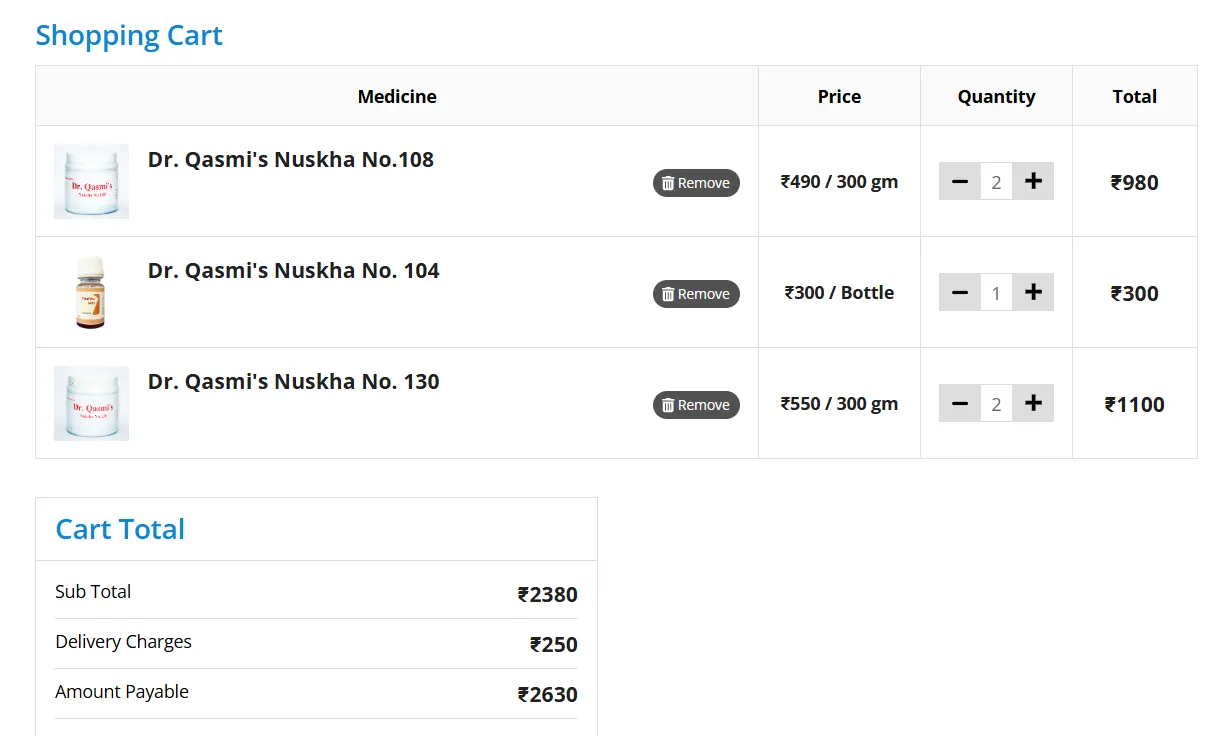Open Dr. Qasmi's Nuskha No. 130 link
1214x736 pixels.
tap(293, 382)
